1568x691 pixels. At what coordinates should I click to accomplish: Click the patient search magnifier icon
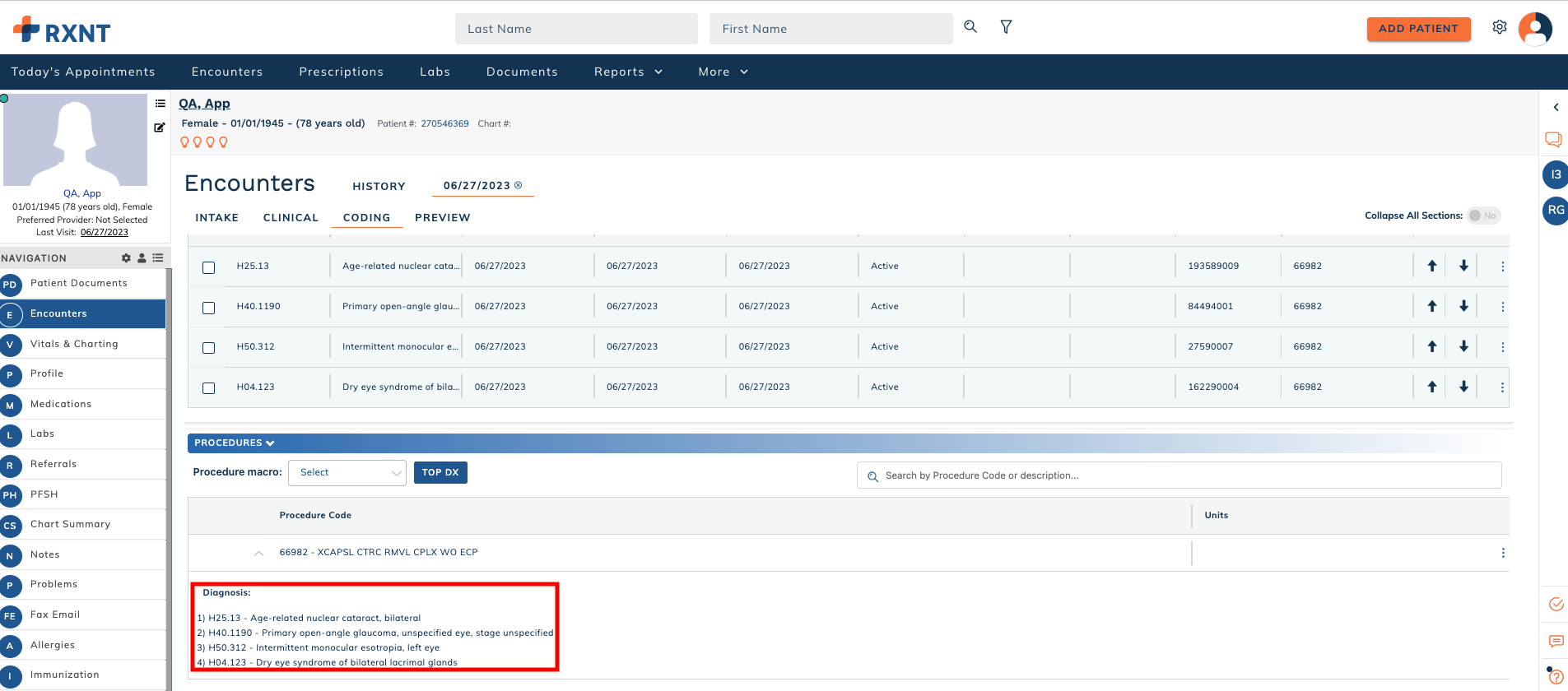970,26
